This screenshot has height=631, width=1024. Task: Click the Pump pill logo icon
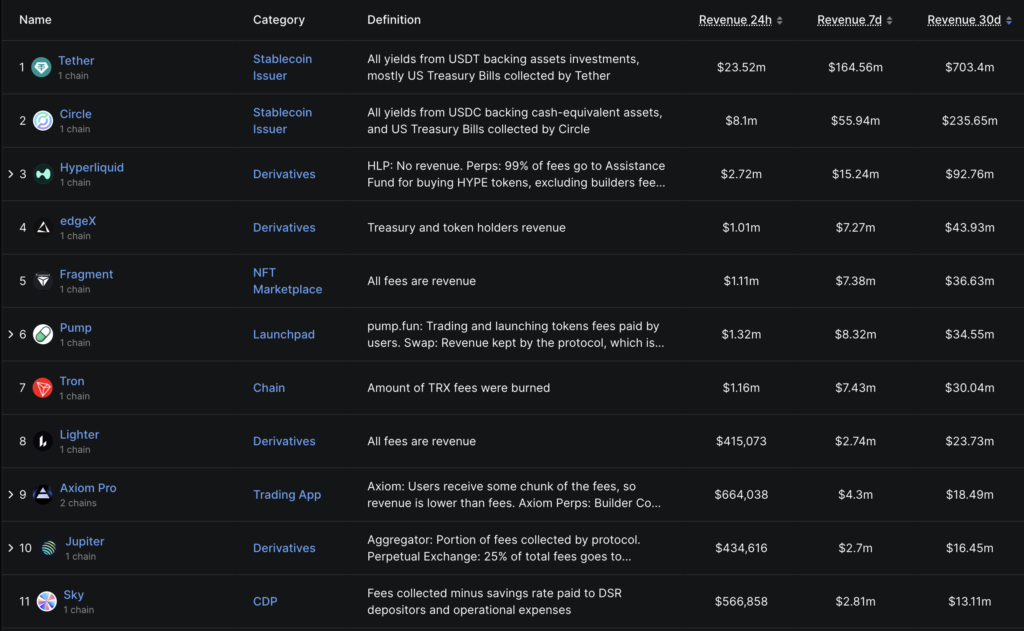tap(43, 334)
